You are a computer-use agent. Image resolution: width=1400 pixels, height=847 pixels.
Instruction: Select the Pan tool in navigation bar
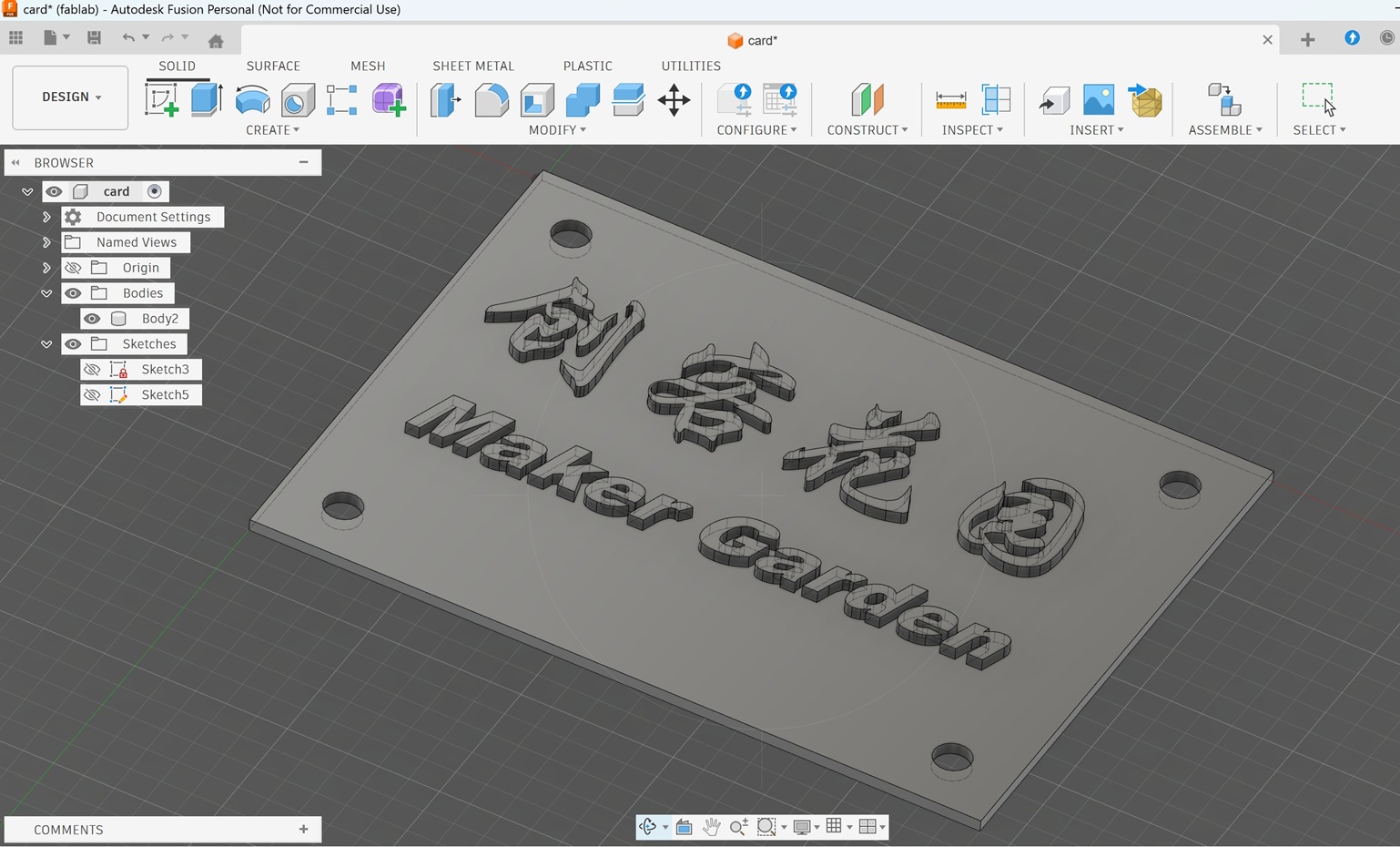712,827
